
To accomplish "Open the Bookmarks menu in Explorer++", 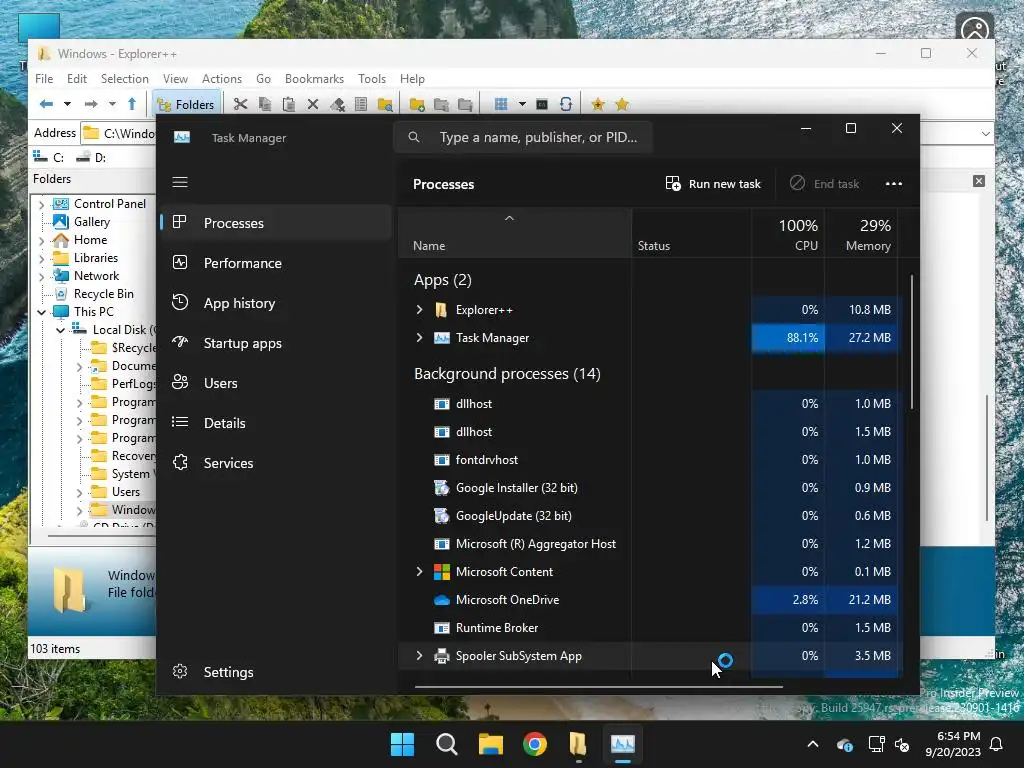I will coord(314,78).
